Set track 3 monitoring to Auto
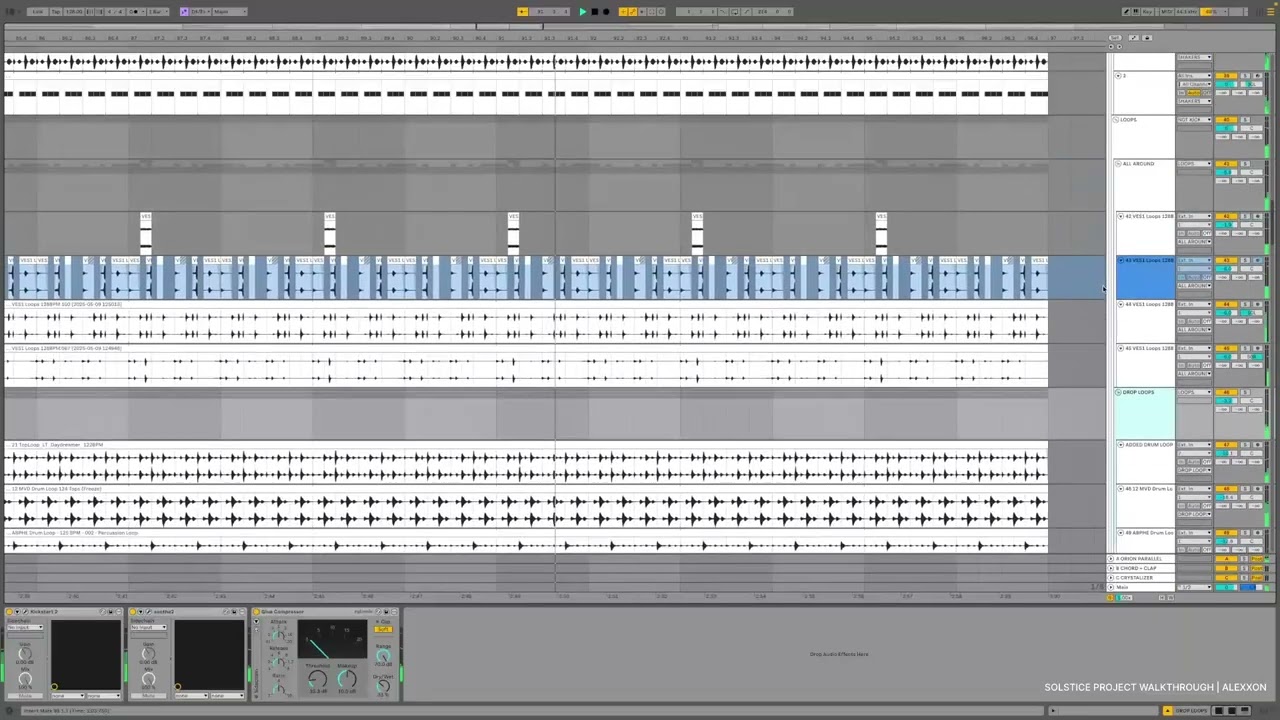The height and width of the screenshot is (720, 1280). pos(1194,93)
